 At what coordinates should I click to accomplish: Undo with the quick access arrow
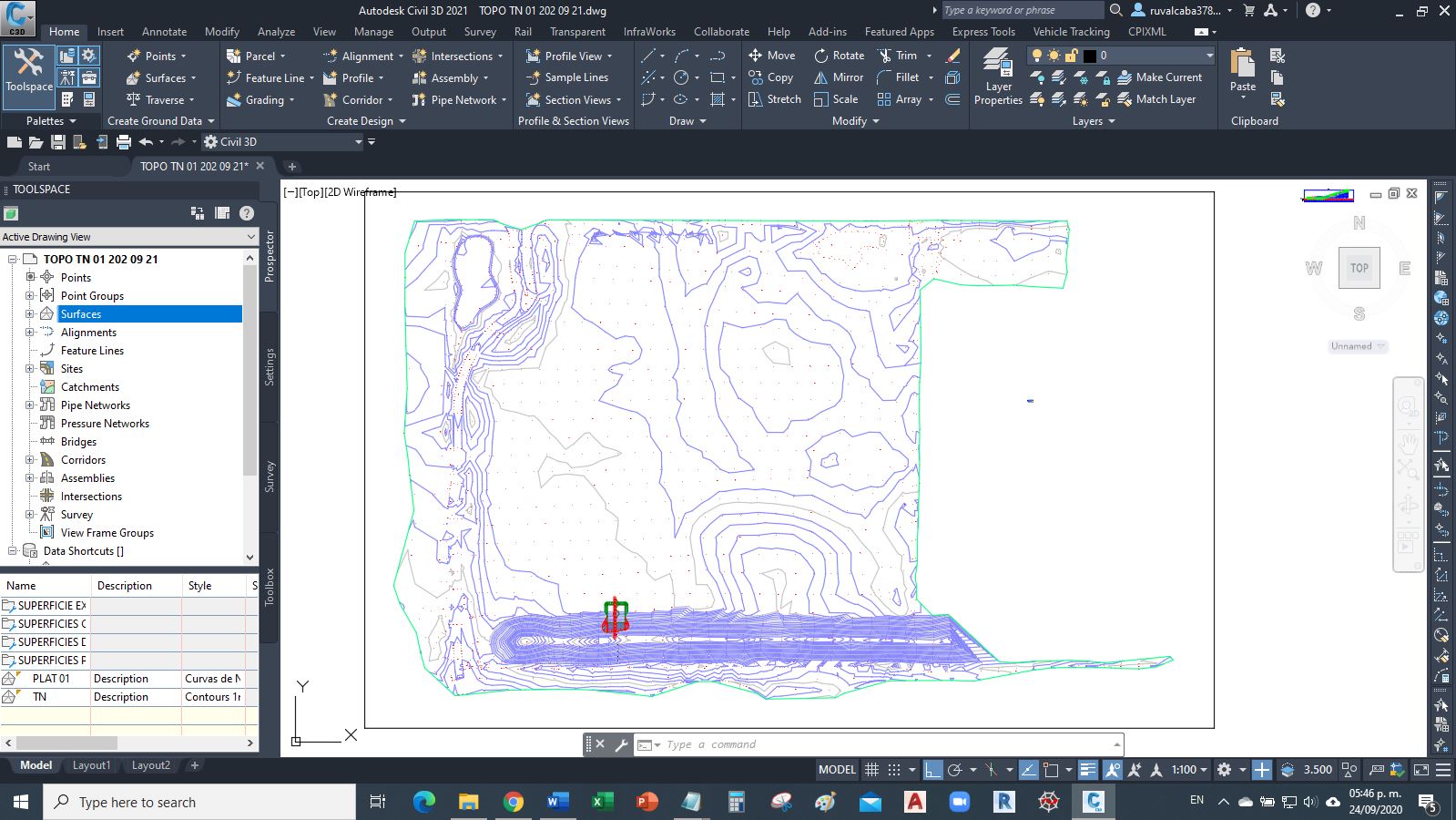(x=146, y=142)
